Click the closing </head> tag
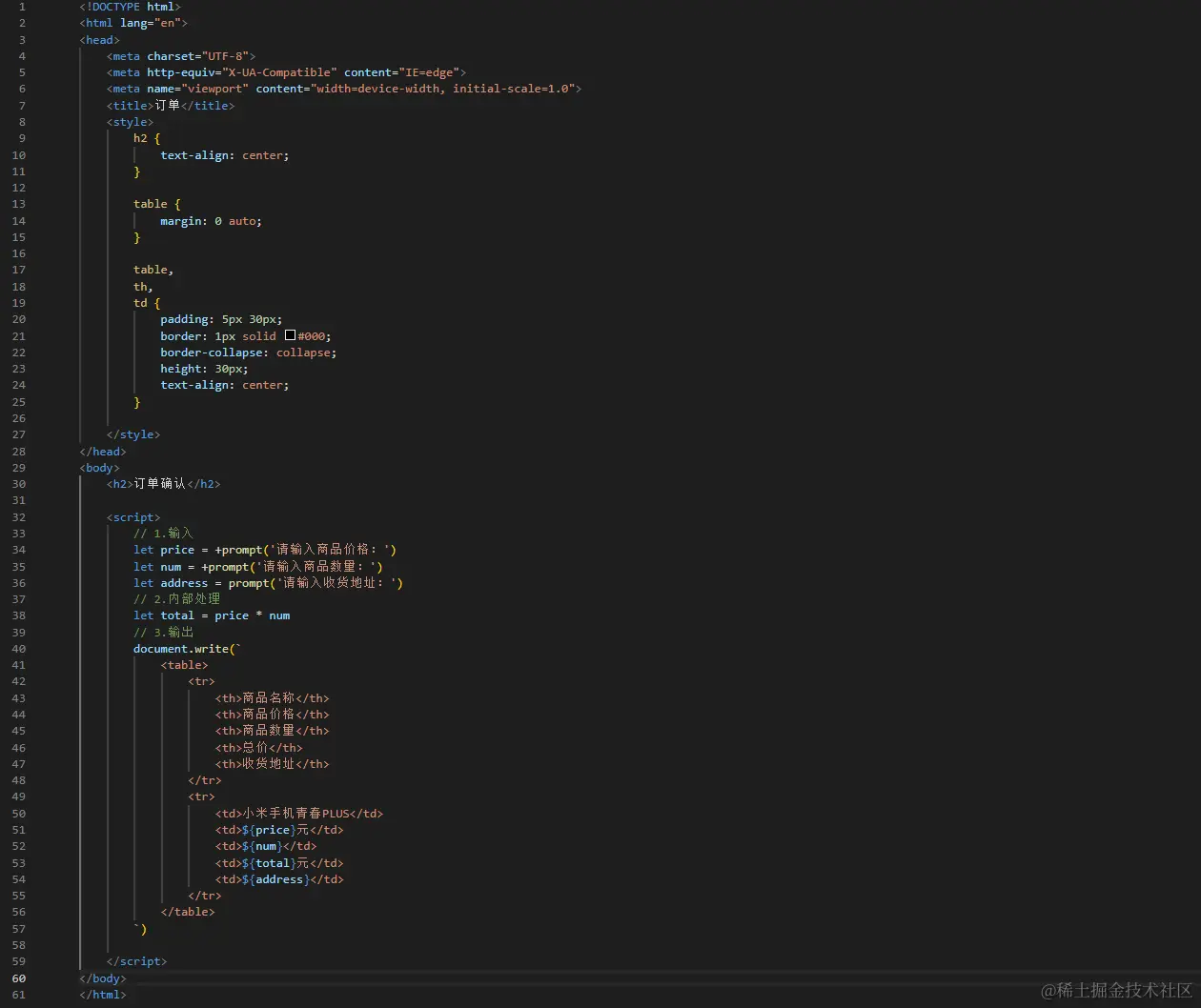 pyautogui.click(x=103, y=452)
